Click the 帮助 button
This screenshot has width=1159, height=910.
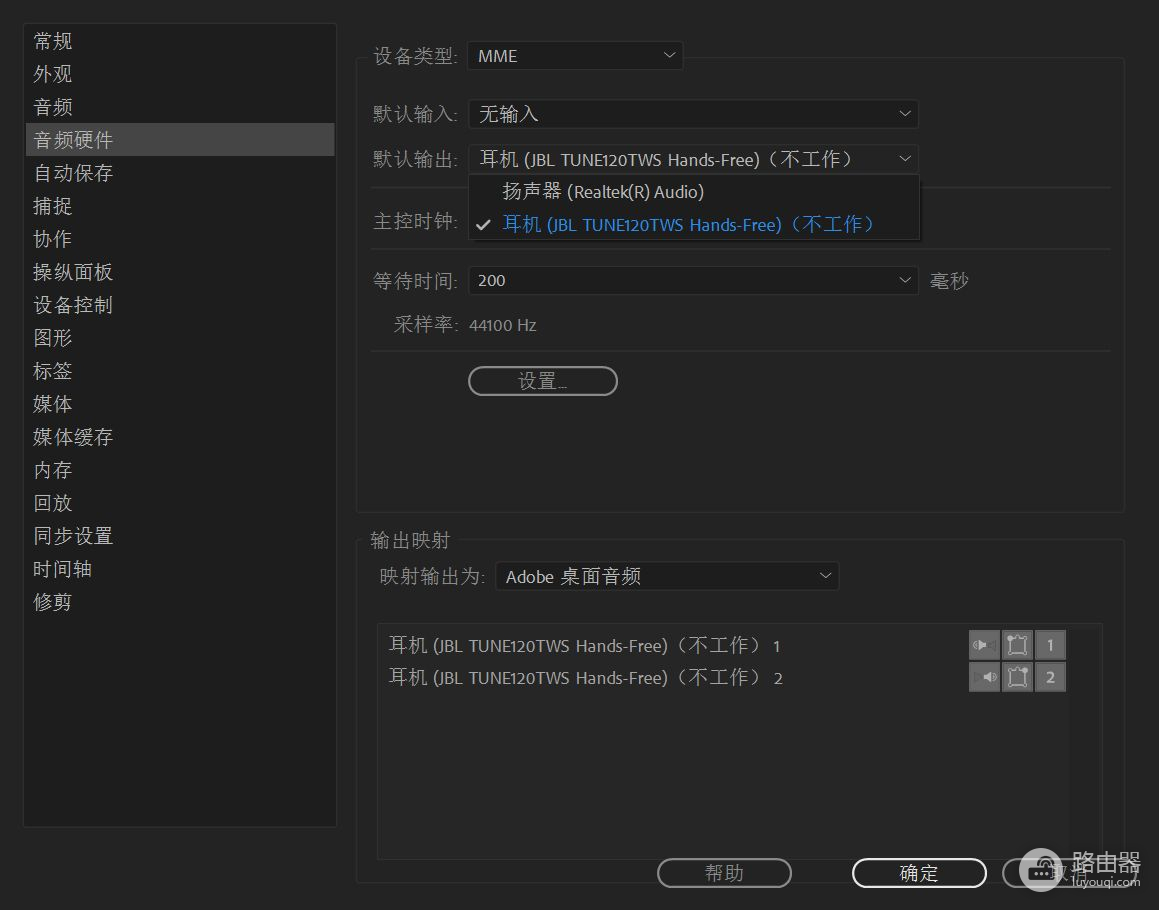point(724,873)
